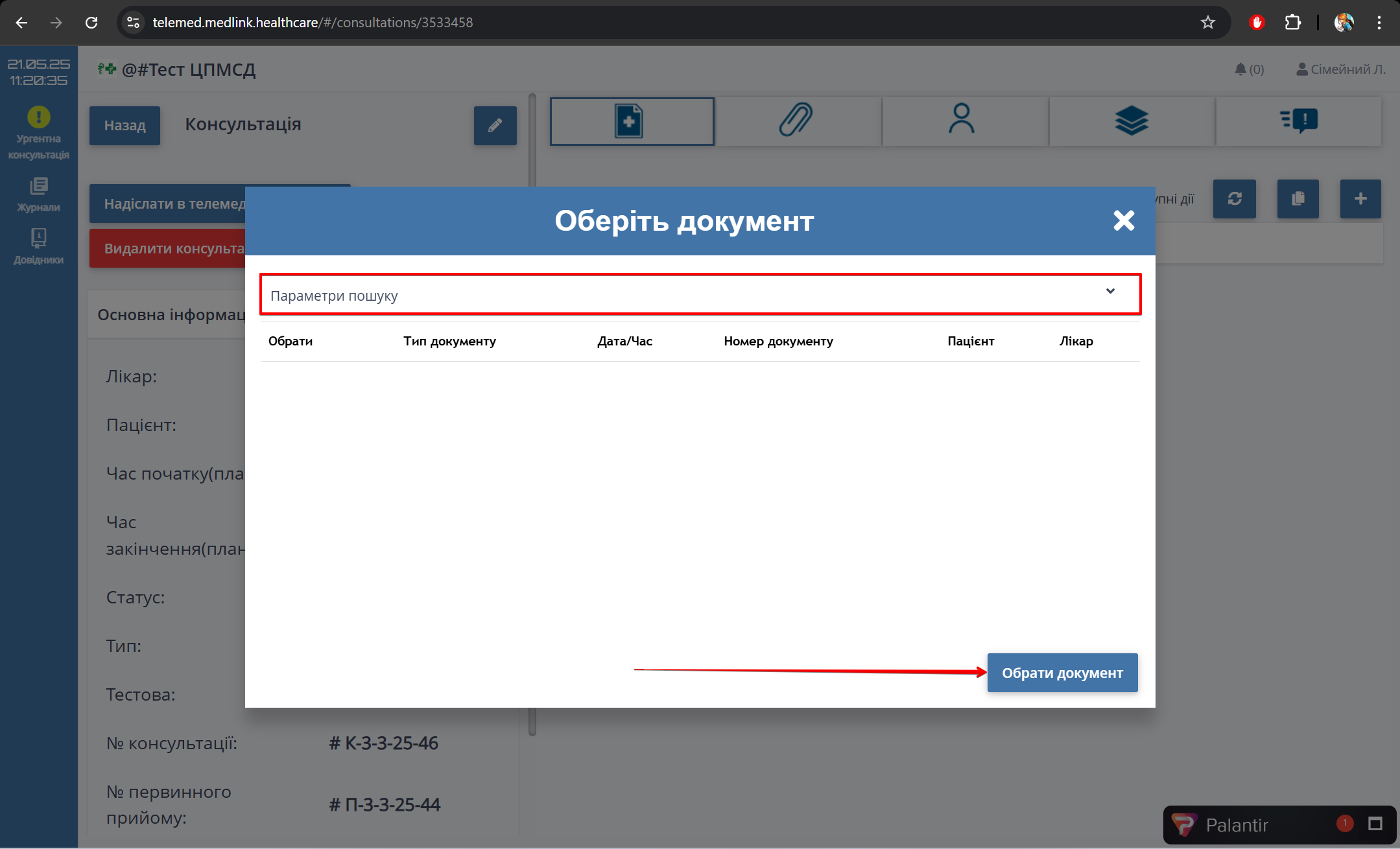Click the plus add-document button
The height and width of the screenshot is (849, 1400).
tap(1360, 199)
